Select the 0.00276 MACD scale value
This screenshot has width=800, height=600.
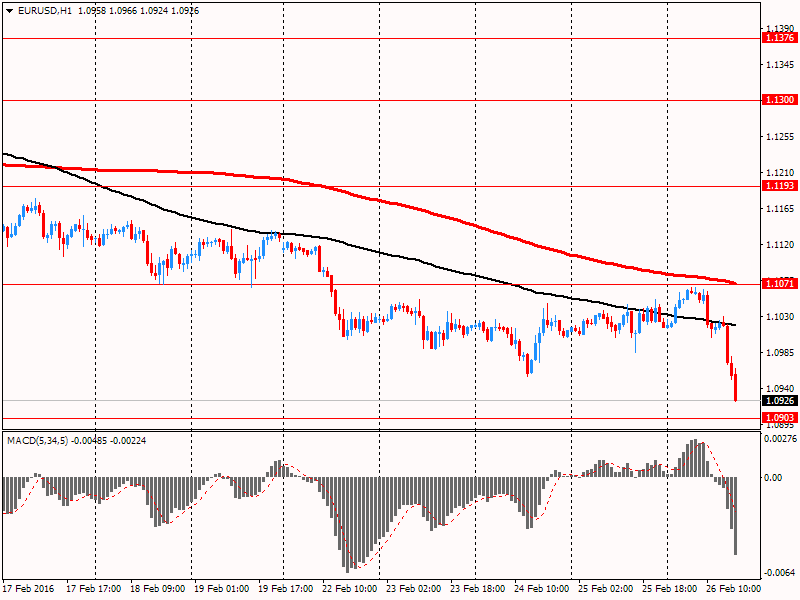pos(780,439)
